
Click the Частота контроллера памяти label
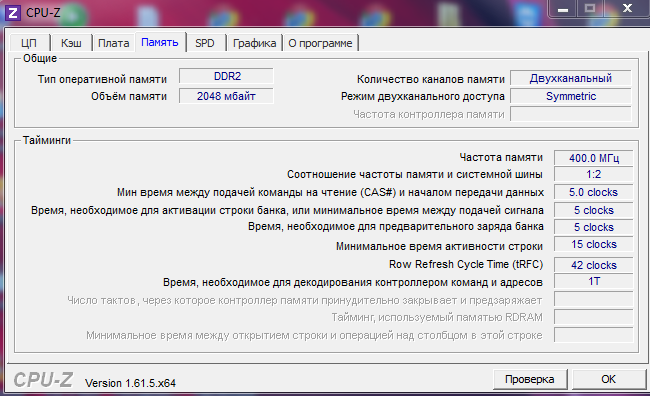pos(429,114)
